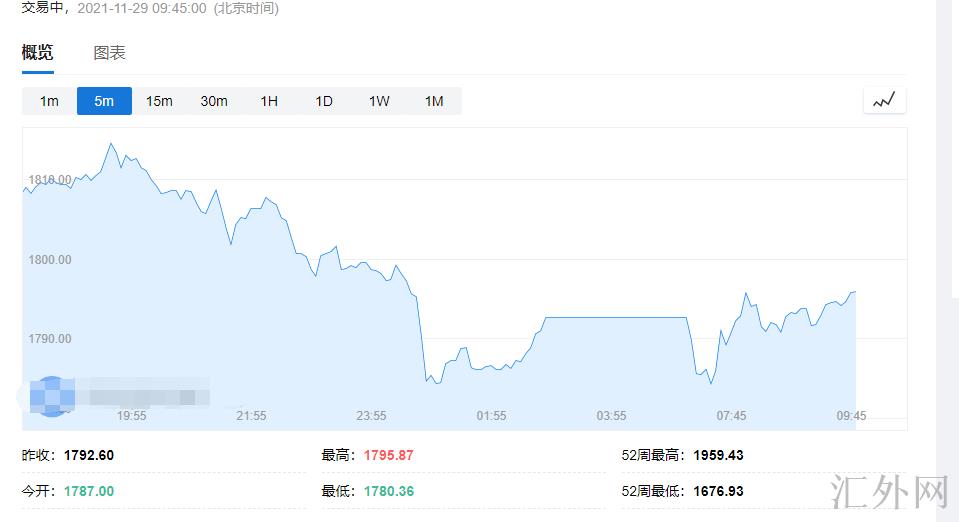Choose the 30m interval
Screen dimensions: 959x522
pyautogui.click(x=214, y=101)
